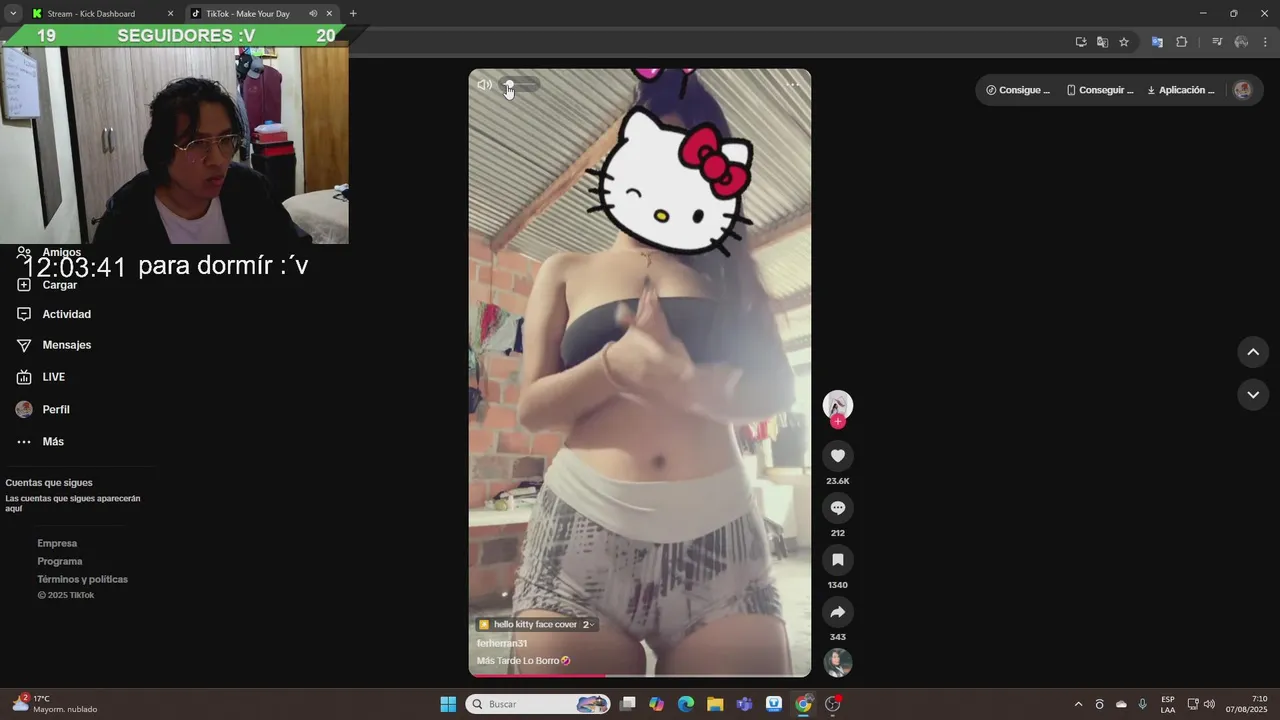This screenshot has width=1280, height=720.
Task: Open Chrome profile avatar
Action: coord(1241,42)
